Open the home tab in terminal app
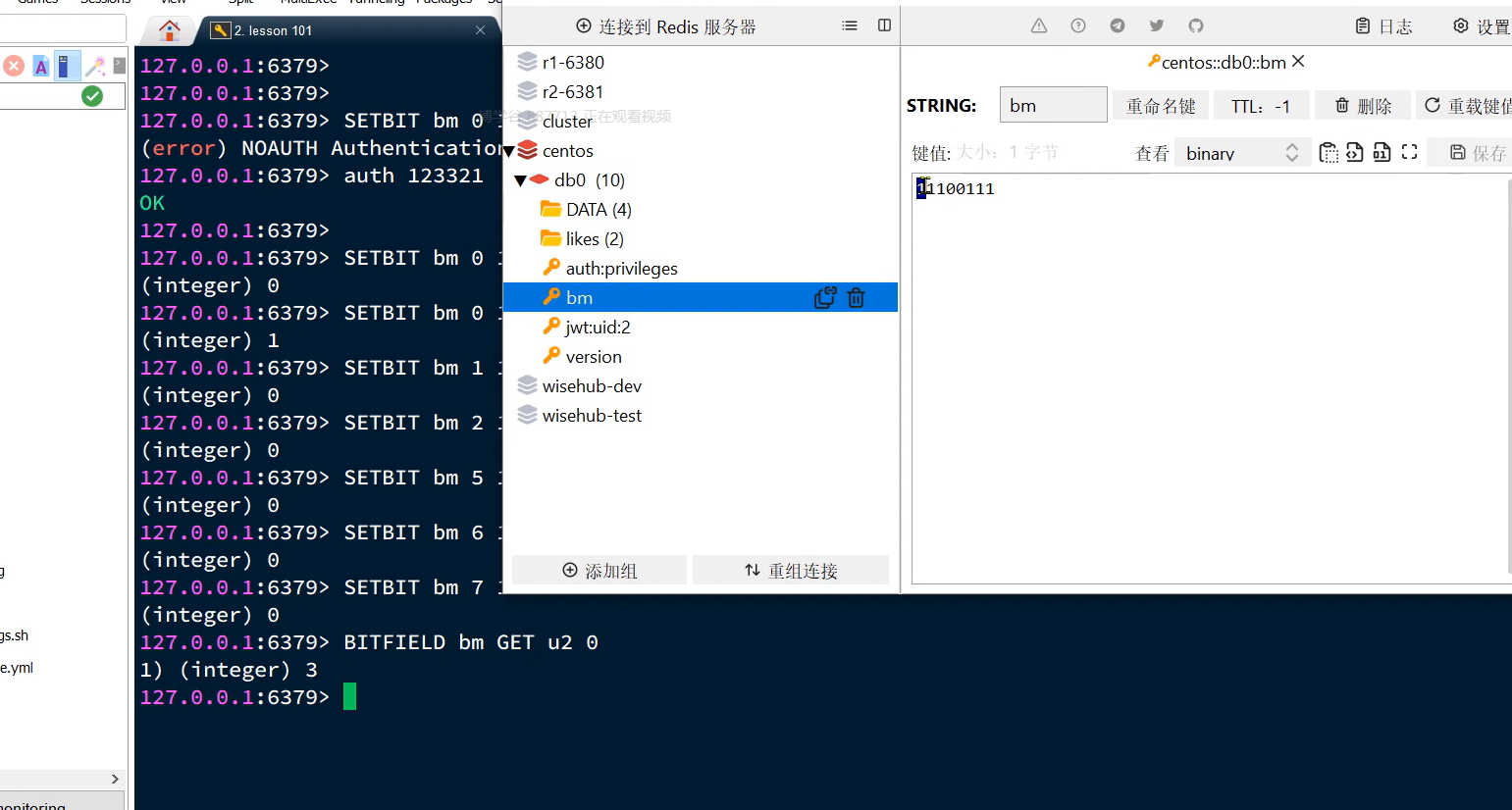 point(169,30)
